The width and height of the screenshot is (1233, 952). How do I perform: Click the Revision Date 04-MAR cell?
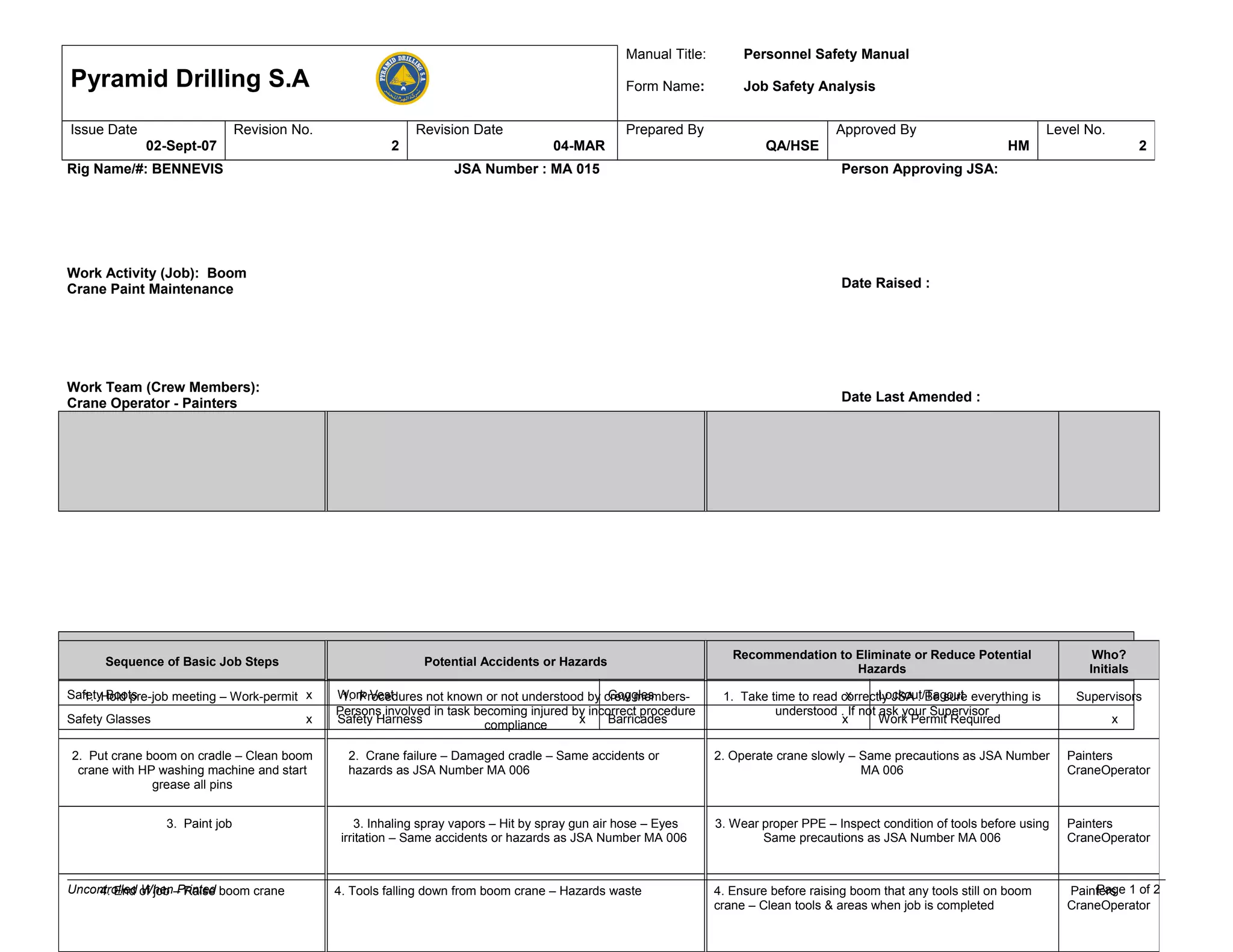click(512, 140)
